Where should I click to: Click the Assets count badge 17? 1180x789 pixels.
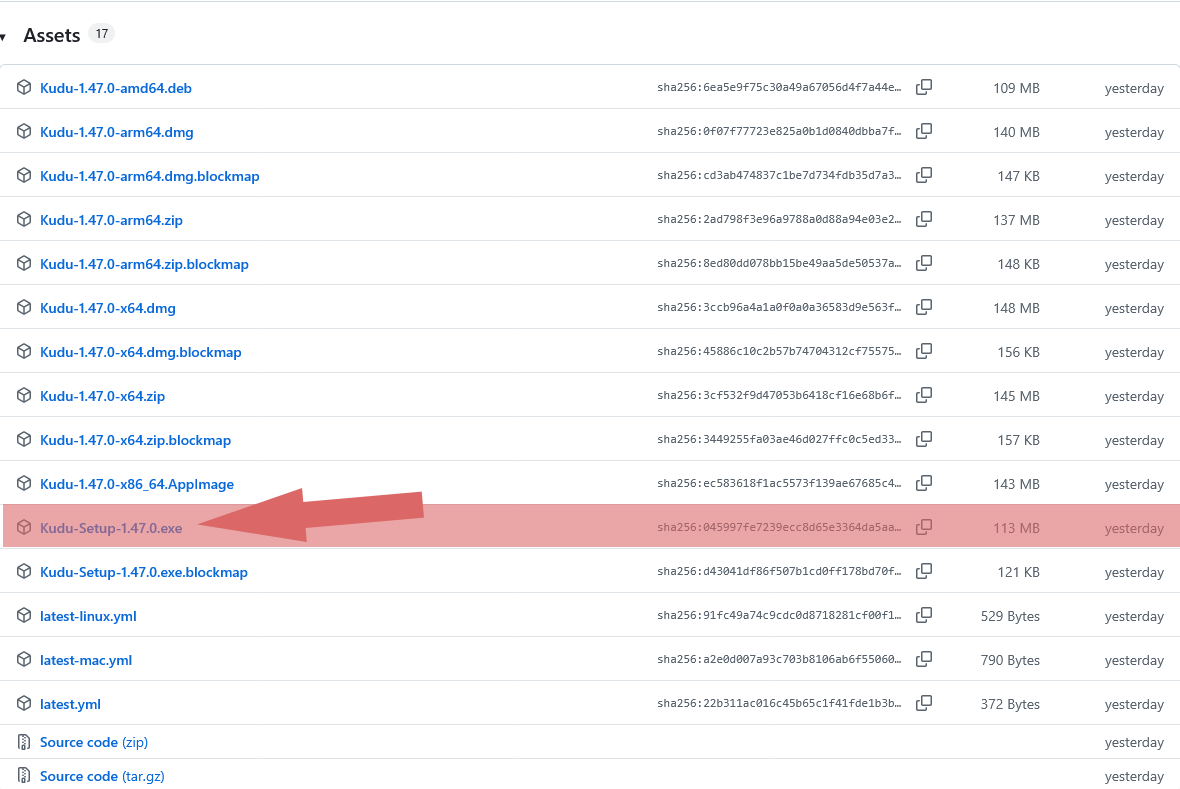(x=102, y=34)
